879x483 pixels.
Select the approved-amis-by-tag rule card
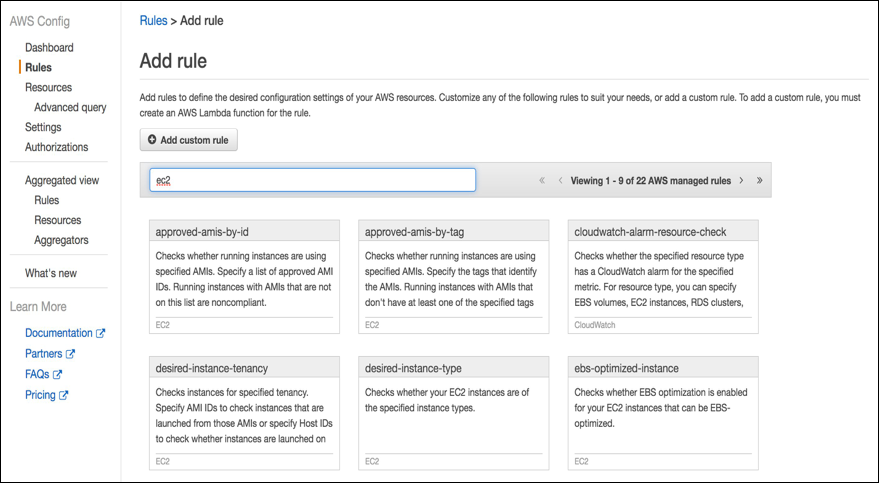454,277
